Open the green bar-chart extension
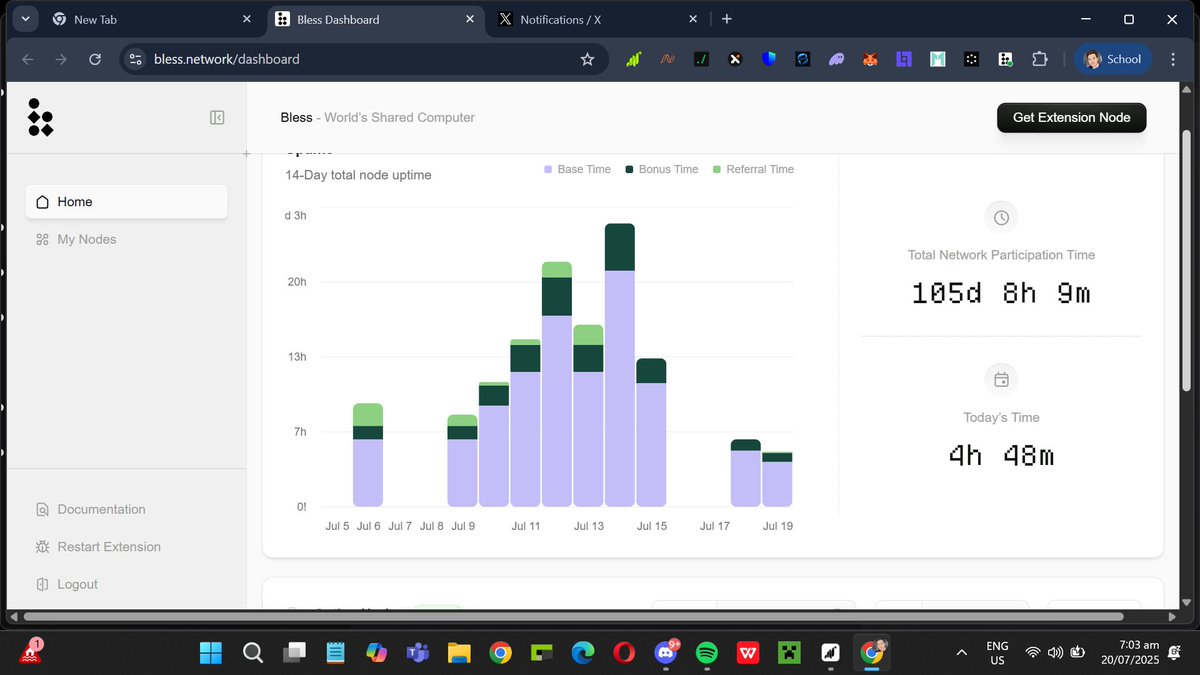1200x675 pixels. pos(633,59)
